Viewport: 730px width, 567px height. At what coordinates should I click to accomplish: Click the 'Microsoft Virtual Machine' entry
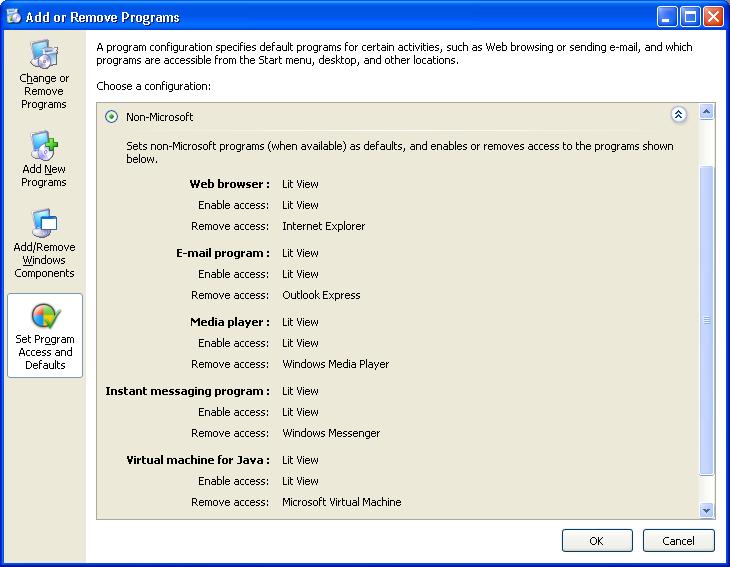(x=342, y=502)
